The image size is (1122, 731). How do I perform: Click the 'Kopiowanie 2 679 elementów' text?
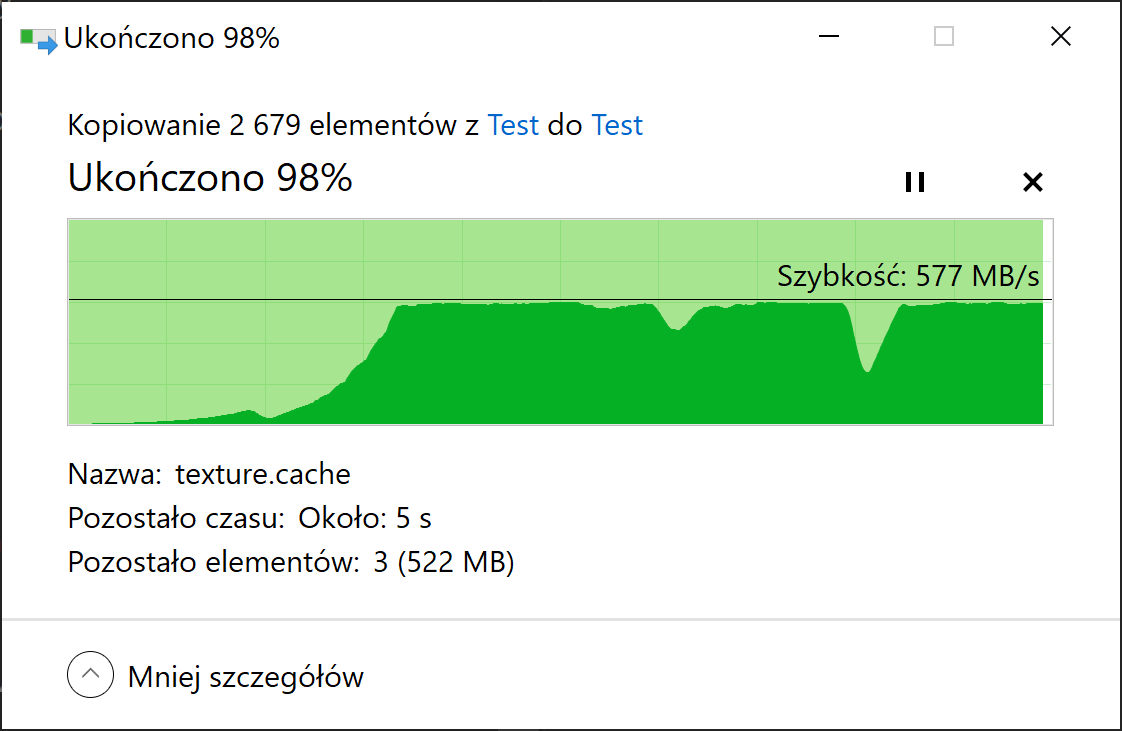262,125
